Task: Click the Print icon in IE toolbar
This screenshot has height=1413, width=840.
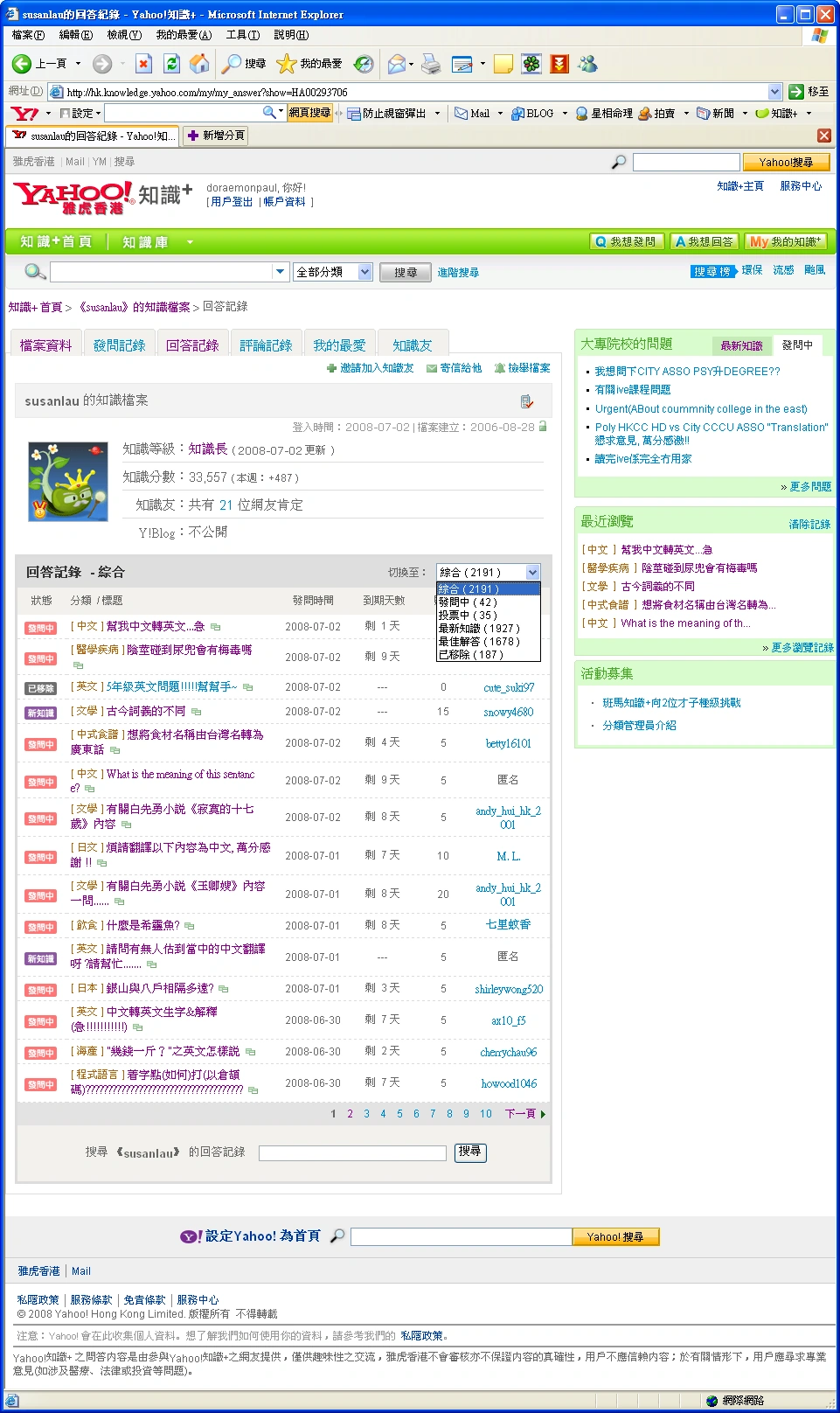Action: pyautogui.click(x=431, y=64)
